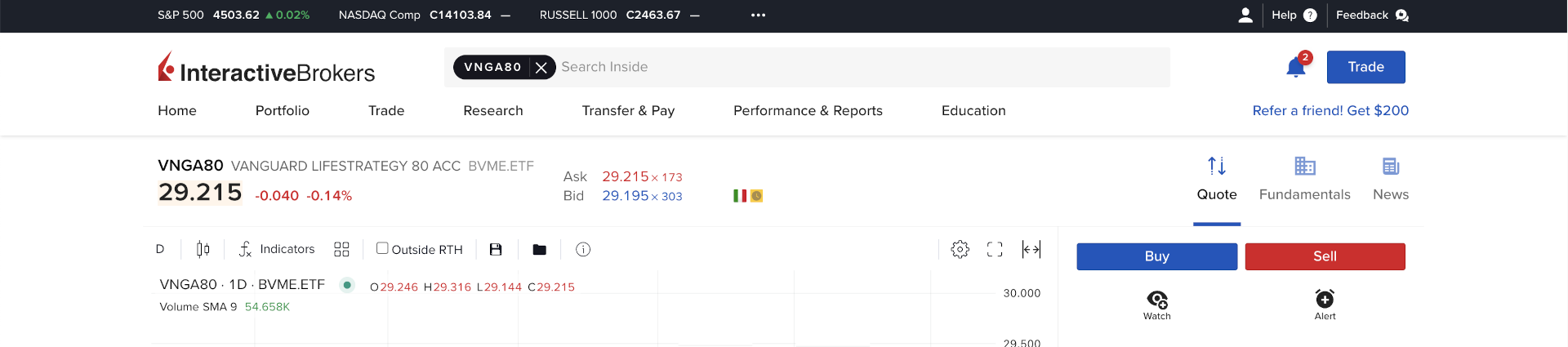Follow the Refer a friend link
This screenshot has height=347, width=1568.
tap(1330, 110)
